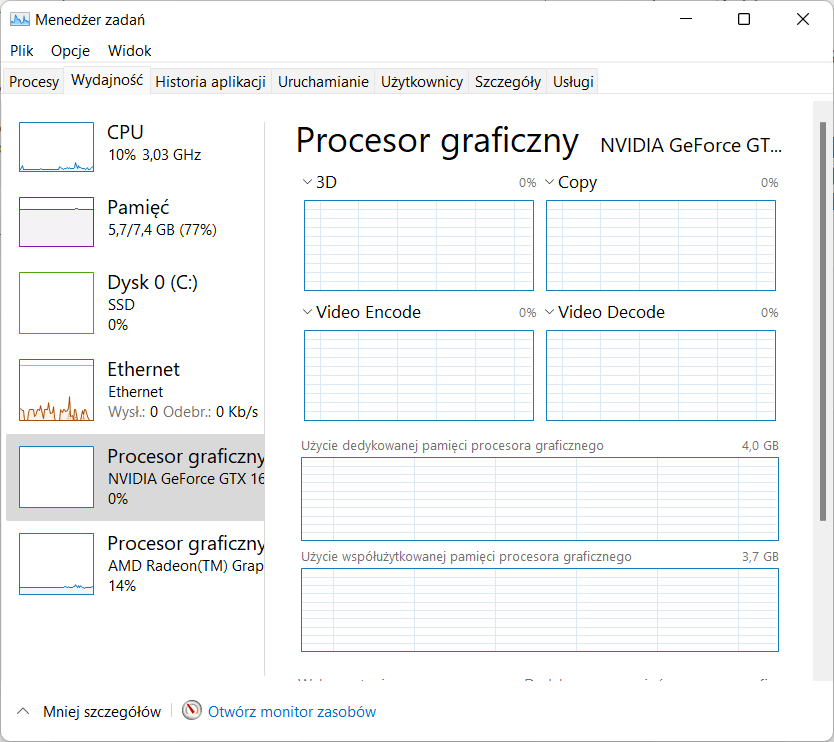Click the Otwórz monitor zasobów link
Image resolution: width=834 pixels, height=742 pixels.
click(292, 712)
